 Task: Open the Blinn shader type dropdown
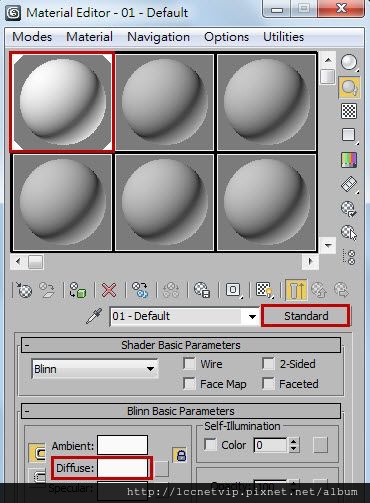pos(95,369)
